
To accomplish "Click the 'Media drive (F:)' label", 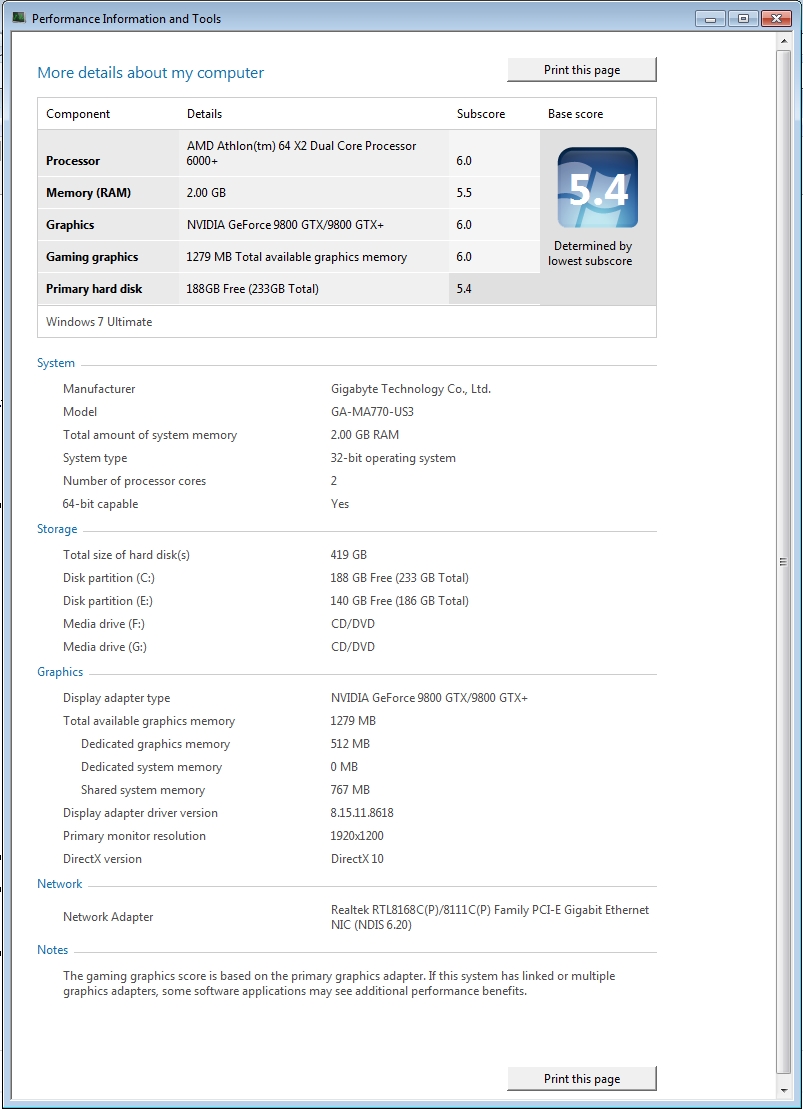I will pyautogui.click(x=104, y=624).
